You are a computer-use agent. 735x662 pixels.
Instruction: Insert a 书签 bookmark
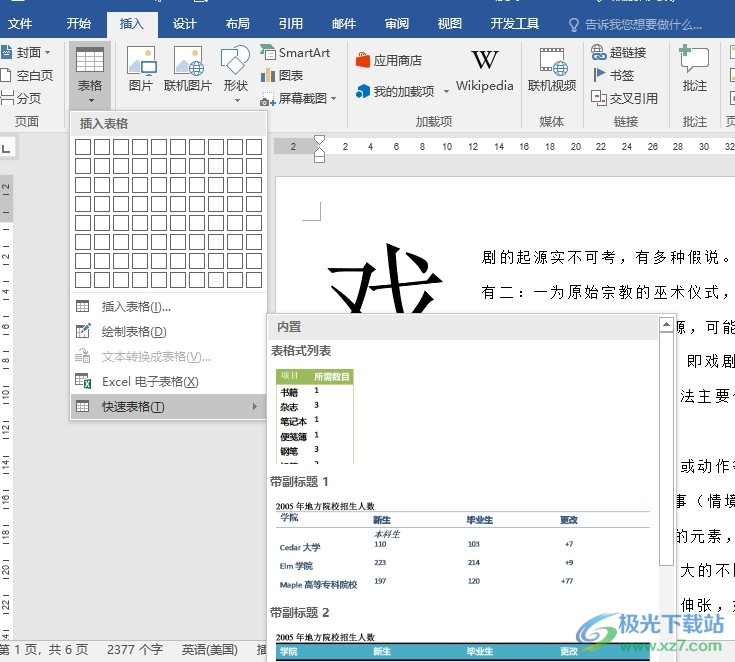(613, 75)
